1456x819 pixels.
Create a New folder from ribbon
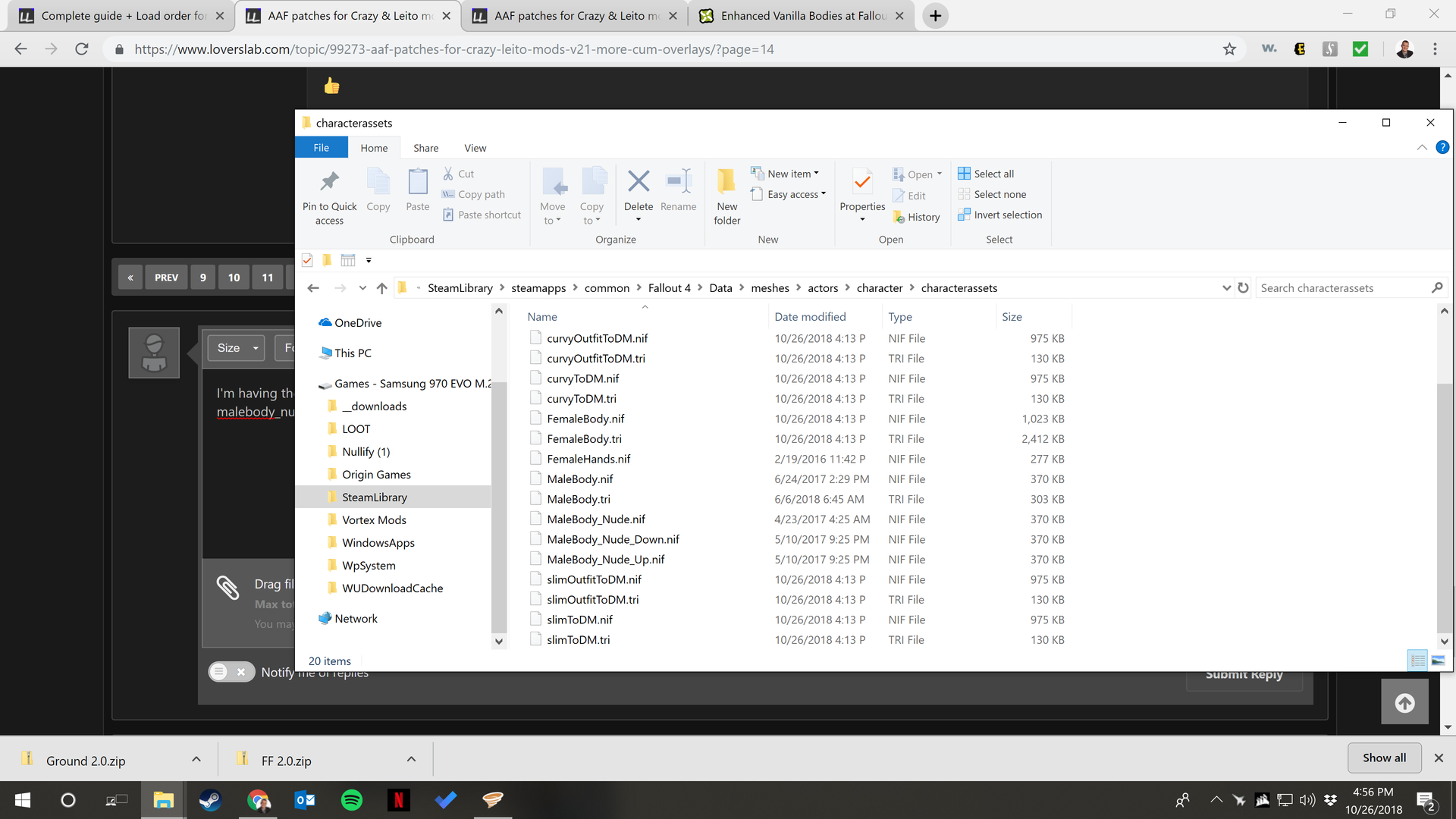pyautogui.click(x=726, y=196)
